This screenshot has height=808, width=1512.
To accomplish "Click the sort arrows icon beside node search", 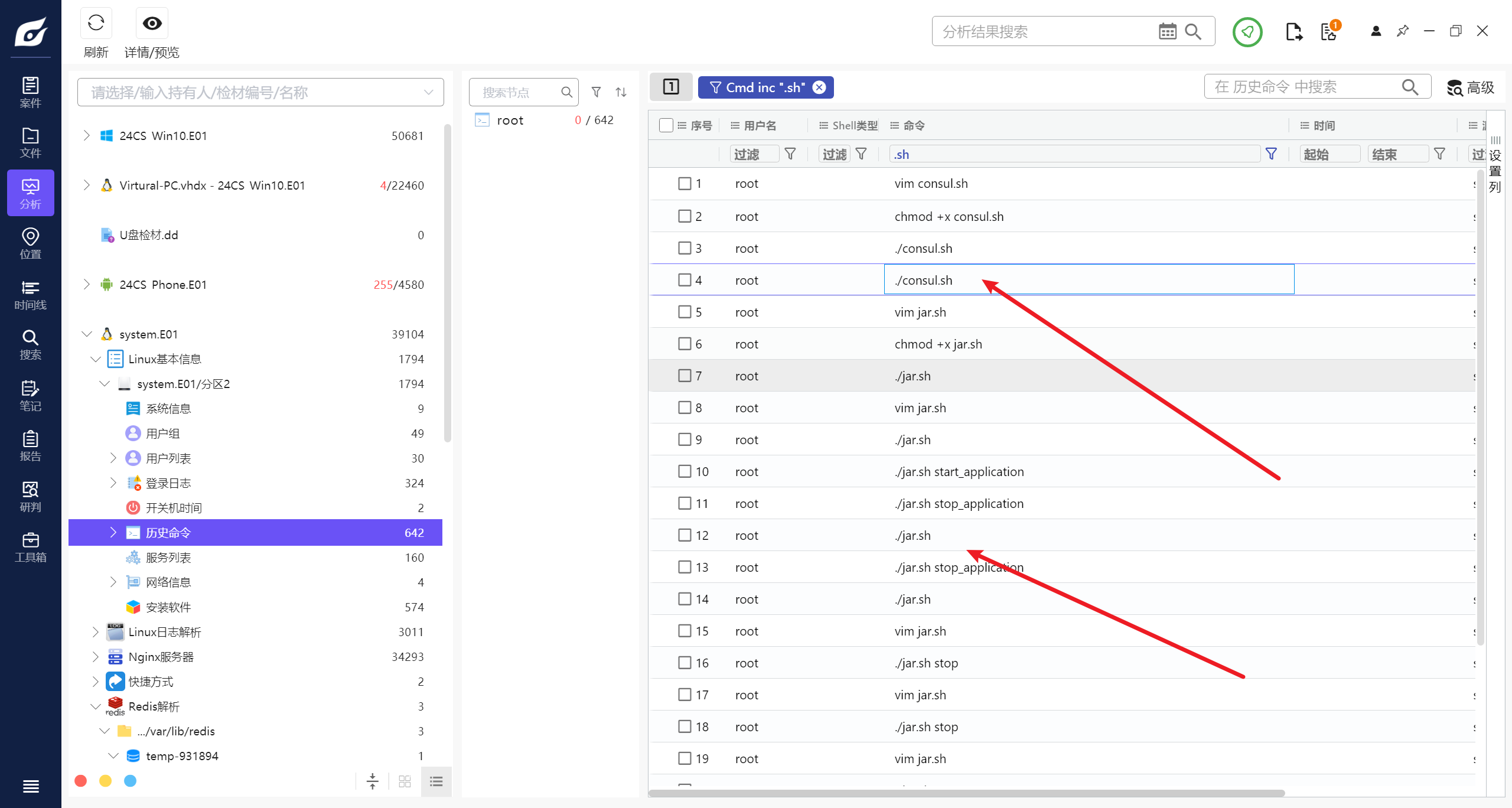I will 621,92.
